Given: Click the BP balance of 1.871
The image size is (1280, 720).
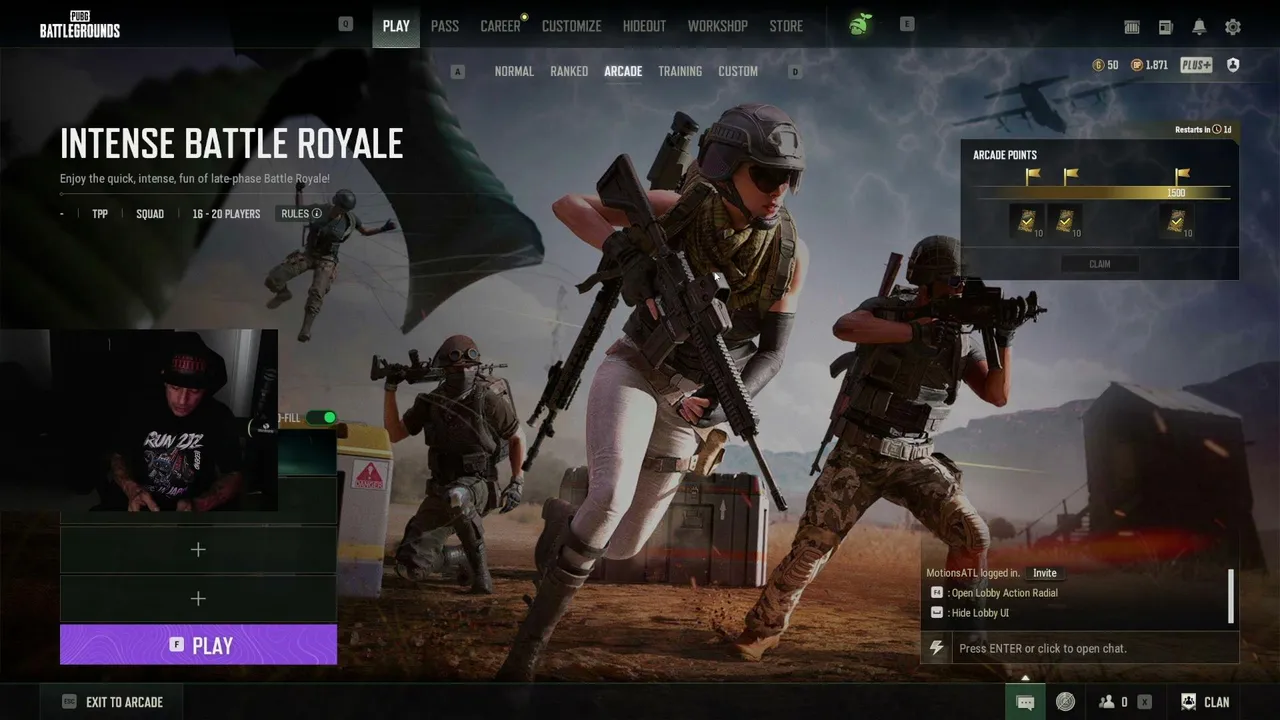Looking at the screenshot, I should pos(1150,65).
